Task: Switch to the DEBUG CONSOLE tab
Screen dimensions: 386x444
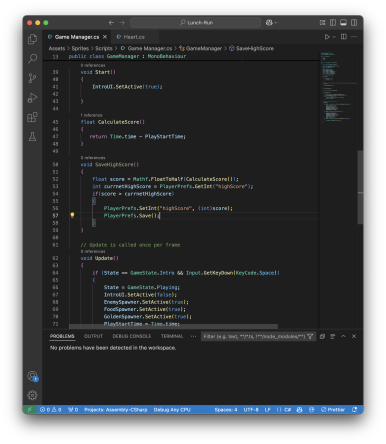Action: coord(132,336)
